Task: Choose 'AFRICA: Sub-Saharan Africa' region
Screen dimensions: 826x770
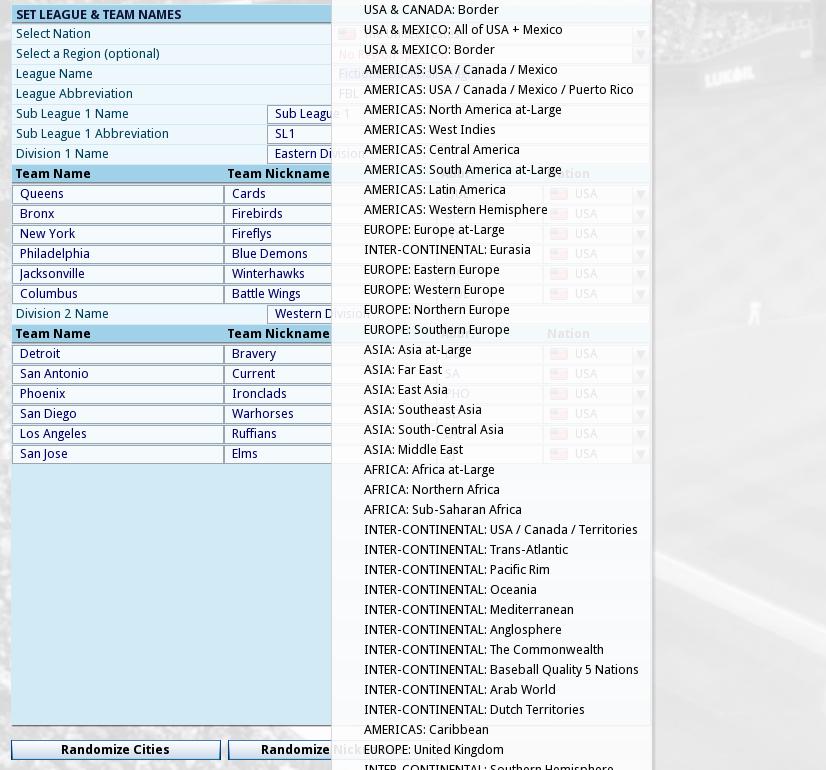Action: 442,510
